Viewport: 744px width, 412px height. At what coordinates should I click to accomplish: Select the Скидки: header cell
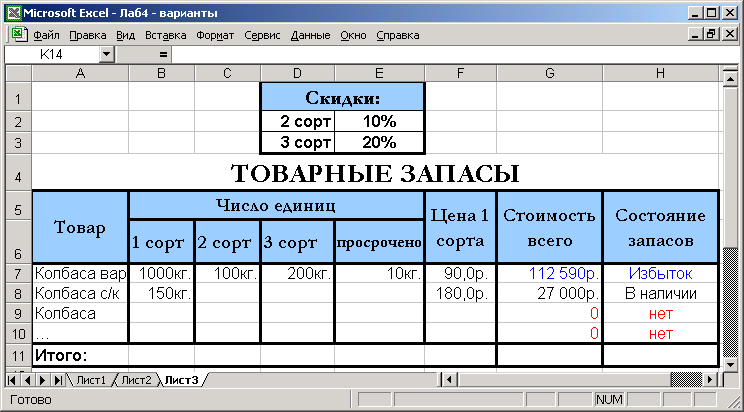343,97
